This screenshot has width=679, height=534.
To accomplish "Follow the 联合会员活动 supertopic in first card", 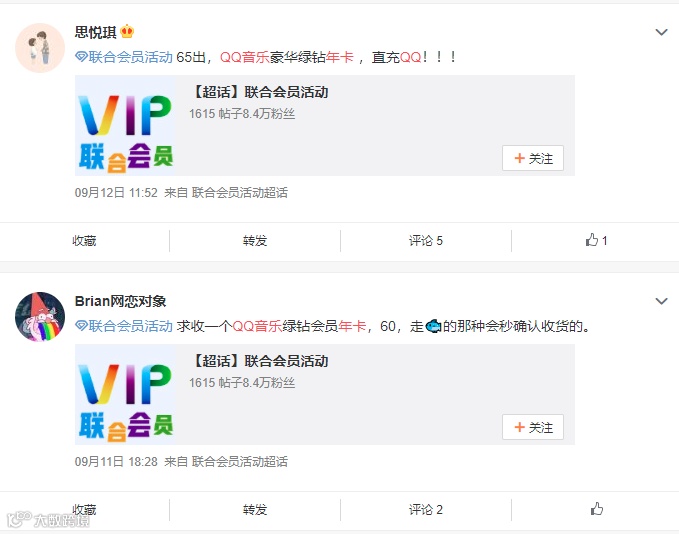I will (x=533, y=158).
